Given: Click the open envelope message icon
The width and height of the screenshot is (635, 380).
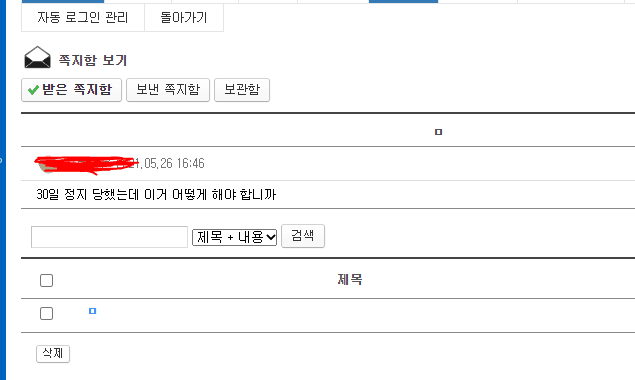Looking at the screenshot, I should pos(37,58).
